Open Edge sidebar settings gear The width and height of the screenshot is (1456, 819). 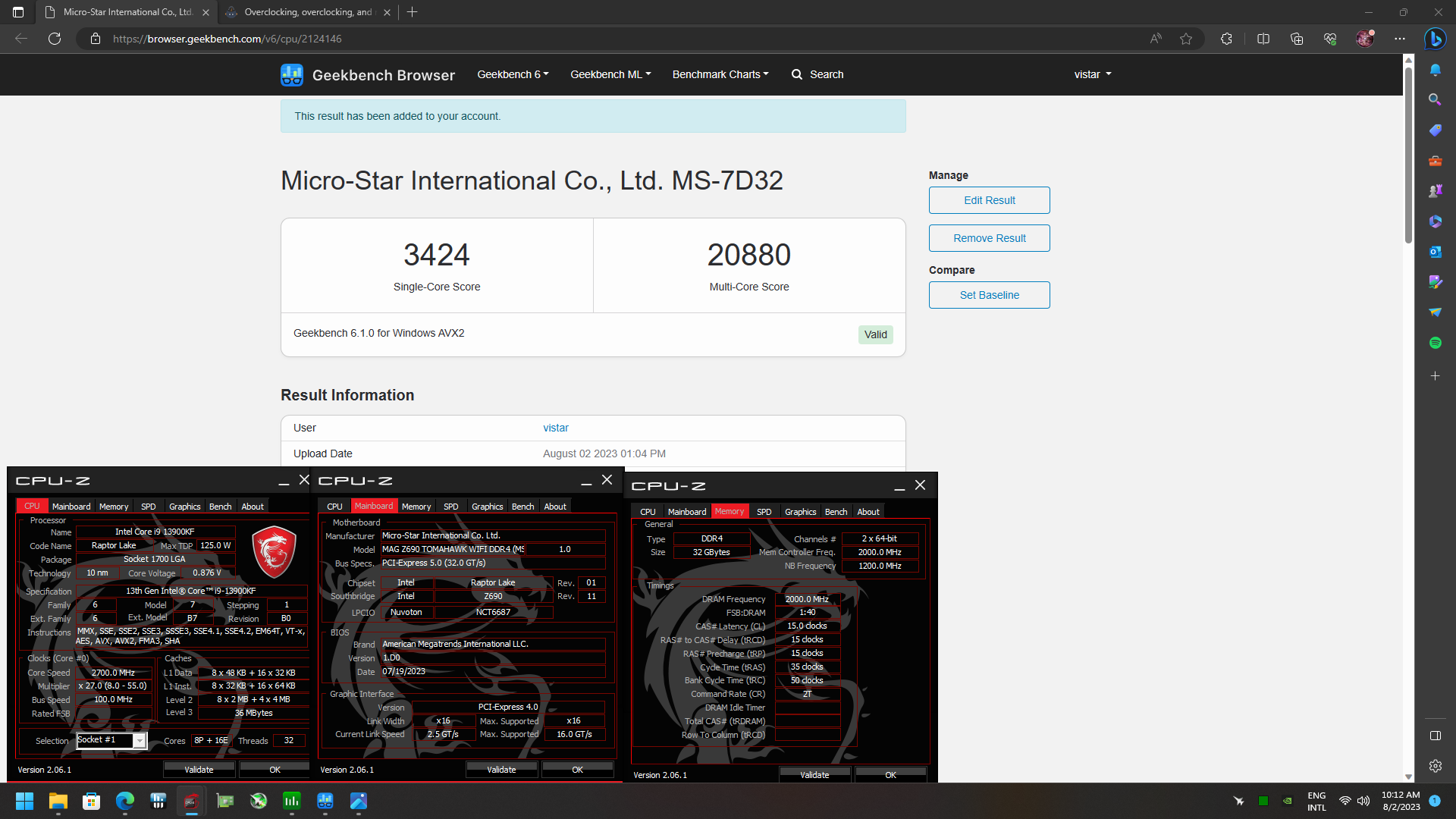tap(1435, 766)
